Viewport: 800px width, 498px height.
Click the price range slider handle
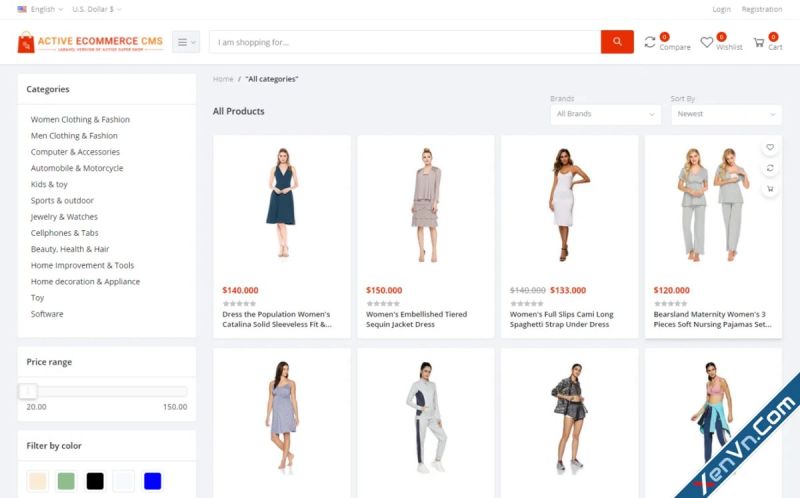click(28, 391)
